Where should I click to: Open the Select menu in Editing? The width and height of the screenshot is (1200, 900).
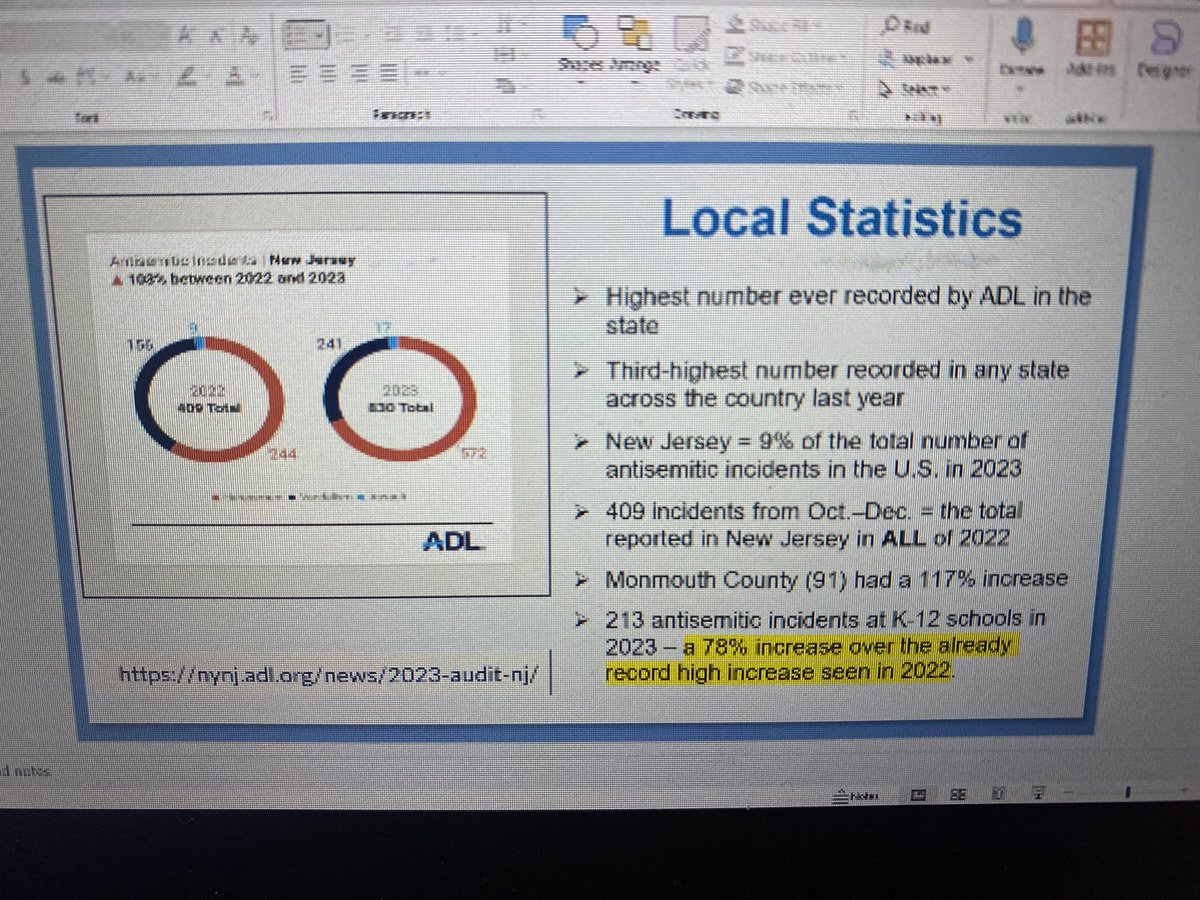(913, 89)
